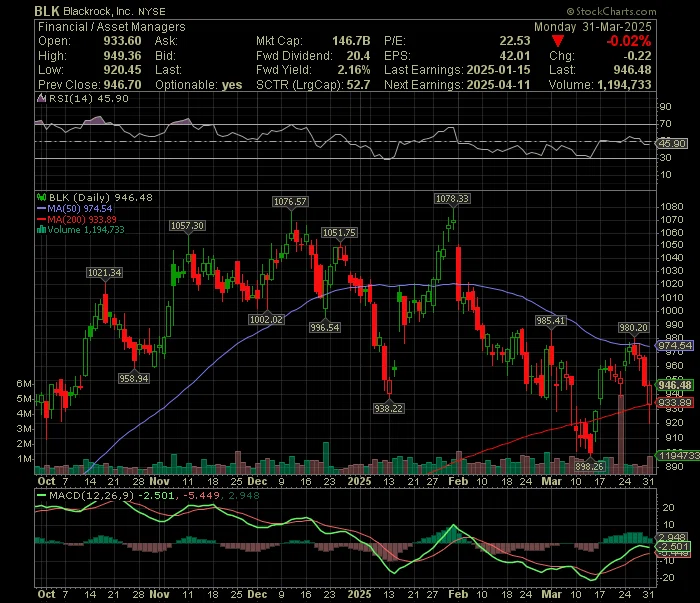Click the 1076.57 peak price label
This screenshot has width=700, height=603.
point(290,202)
